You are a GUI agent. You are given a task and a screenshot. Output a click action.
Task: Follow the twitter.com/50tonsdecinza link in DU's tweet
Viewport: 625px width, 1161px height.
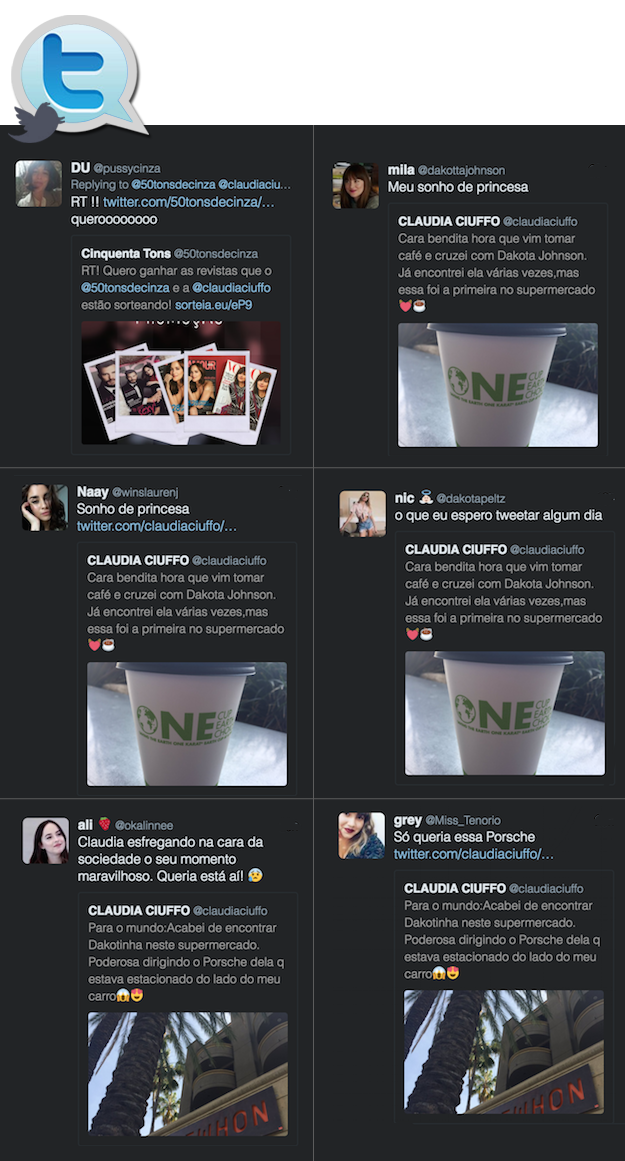tap(189, 202)
